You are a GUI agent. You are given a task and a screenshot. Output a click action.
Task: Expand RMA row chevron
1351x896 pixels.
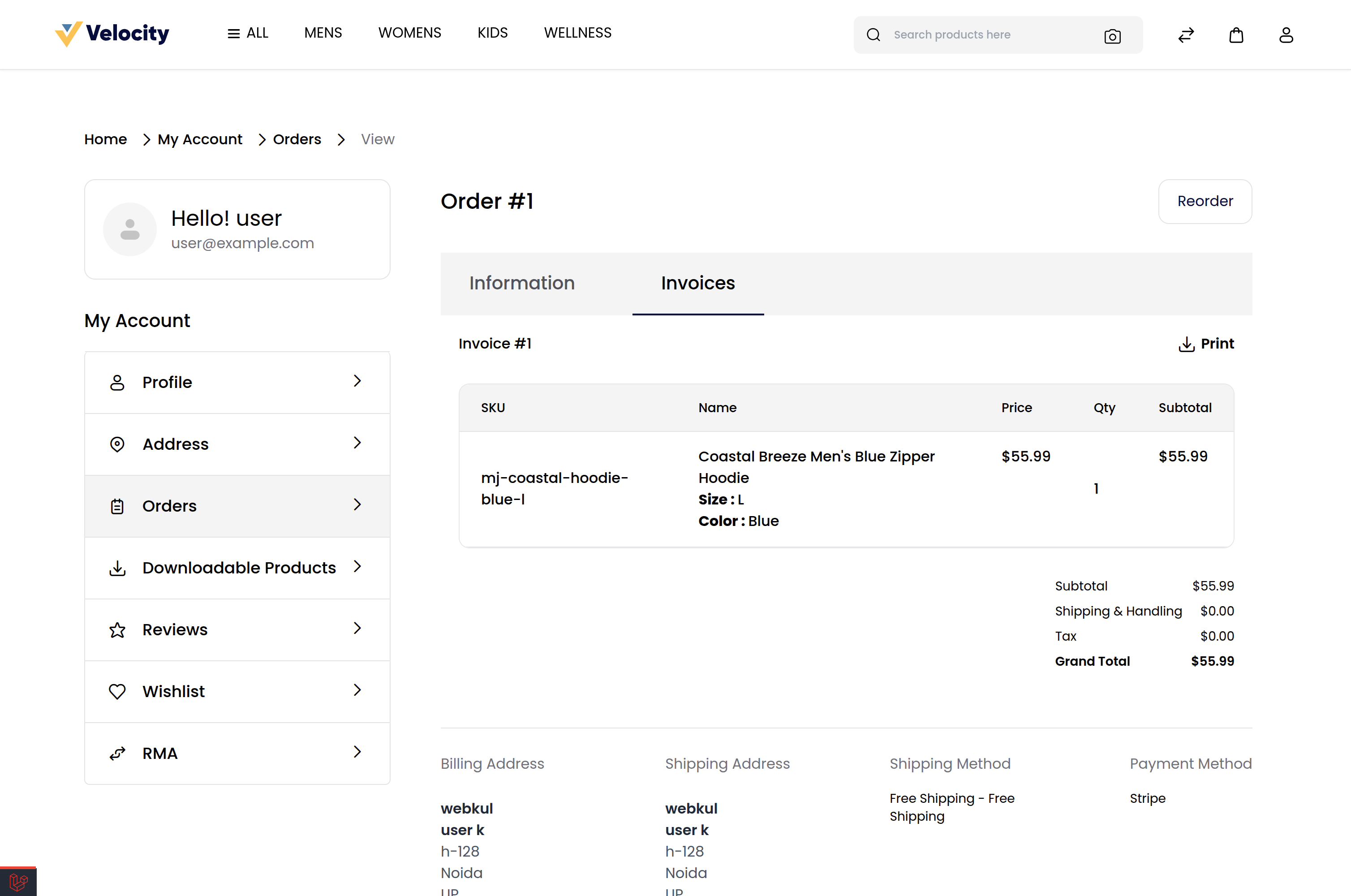click(x=357, y=751)
